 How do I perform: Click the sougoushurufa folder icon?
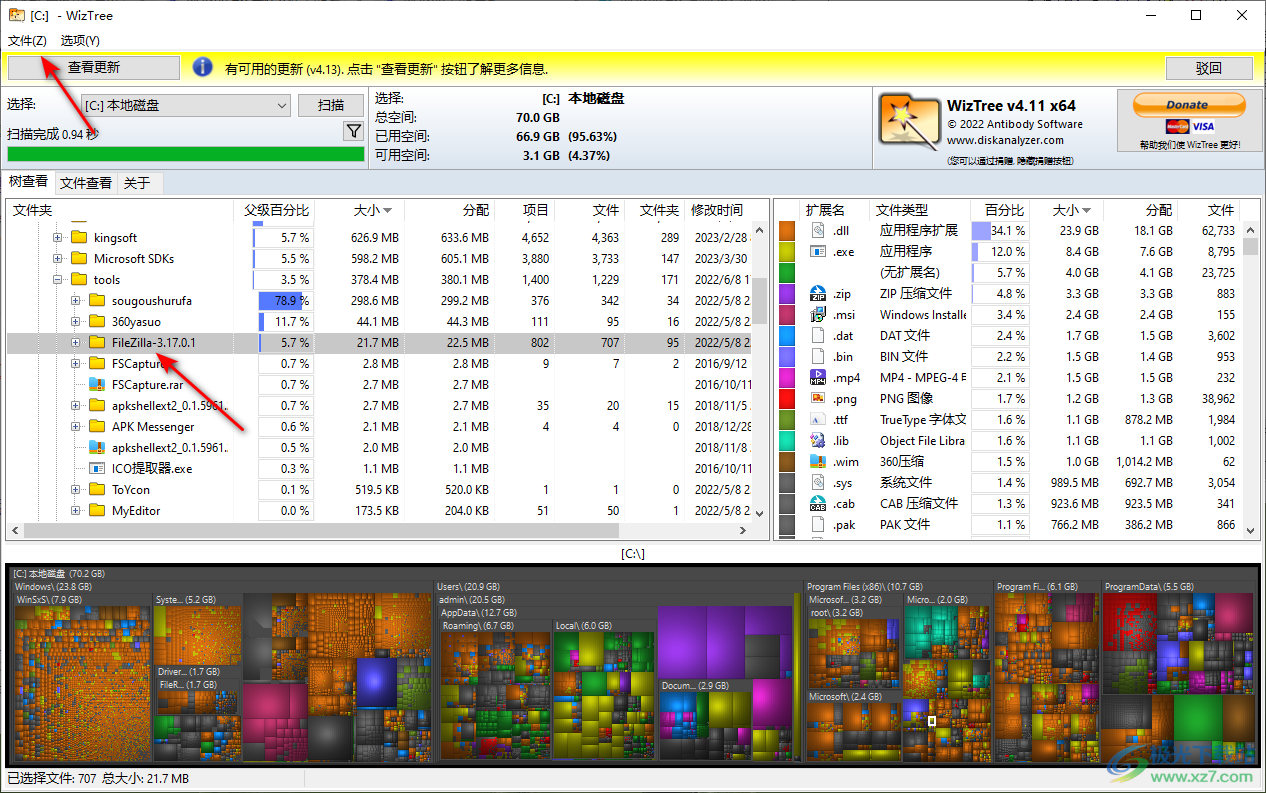coord(97,301)
